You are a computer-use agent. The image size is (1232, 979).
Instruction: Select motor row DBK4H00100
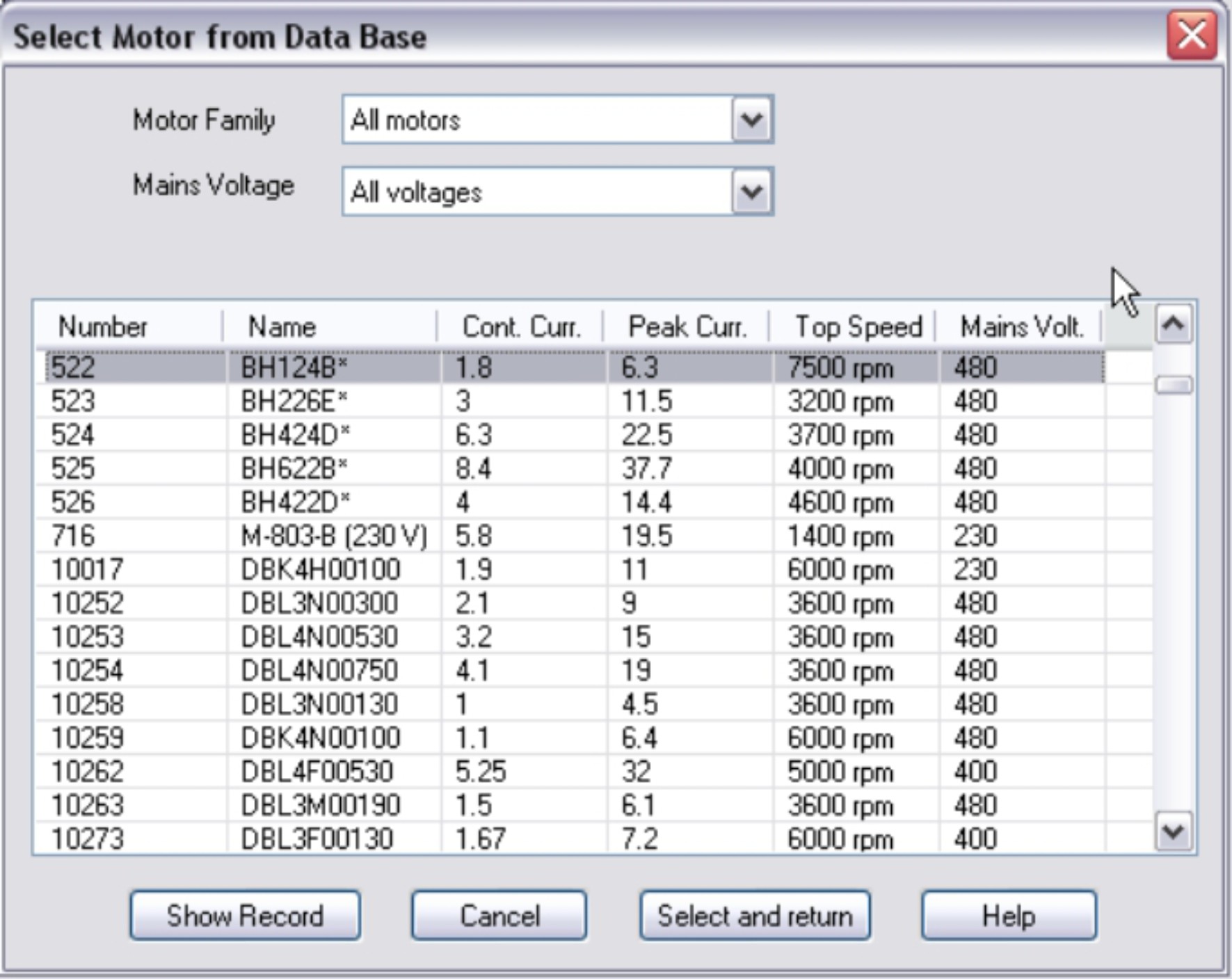(x=320, y=570)
